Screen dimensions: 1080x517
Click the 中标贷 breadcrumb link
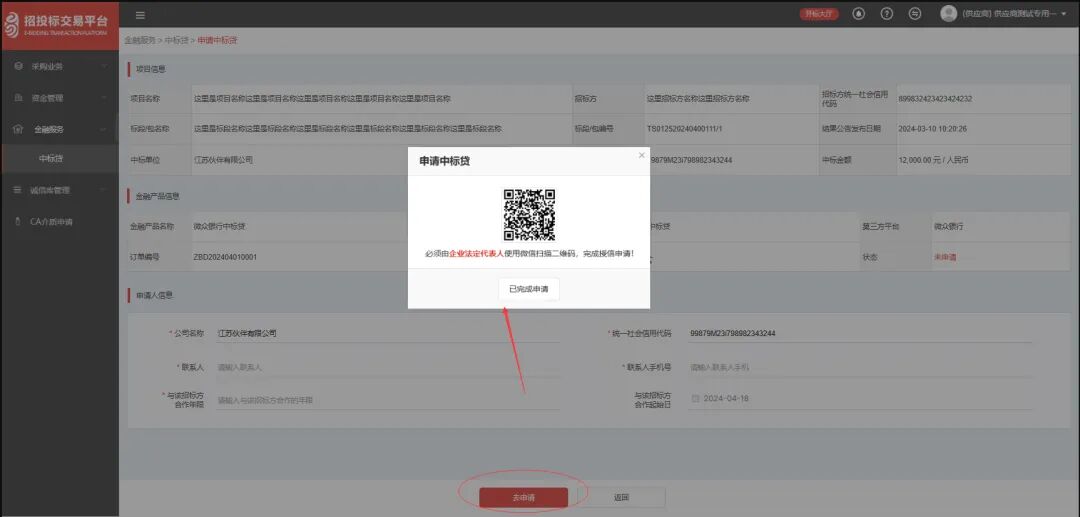pos(176,41)
